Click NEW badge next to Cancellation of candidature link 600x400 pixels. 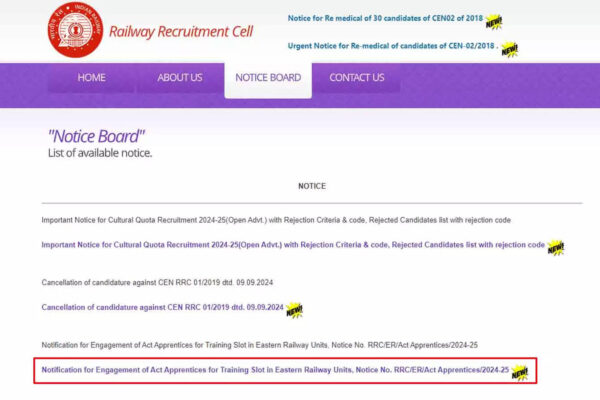(294, 309)
